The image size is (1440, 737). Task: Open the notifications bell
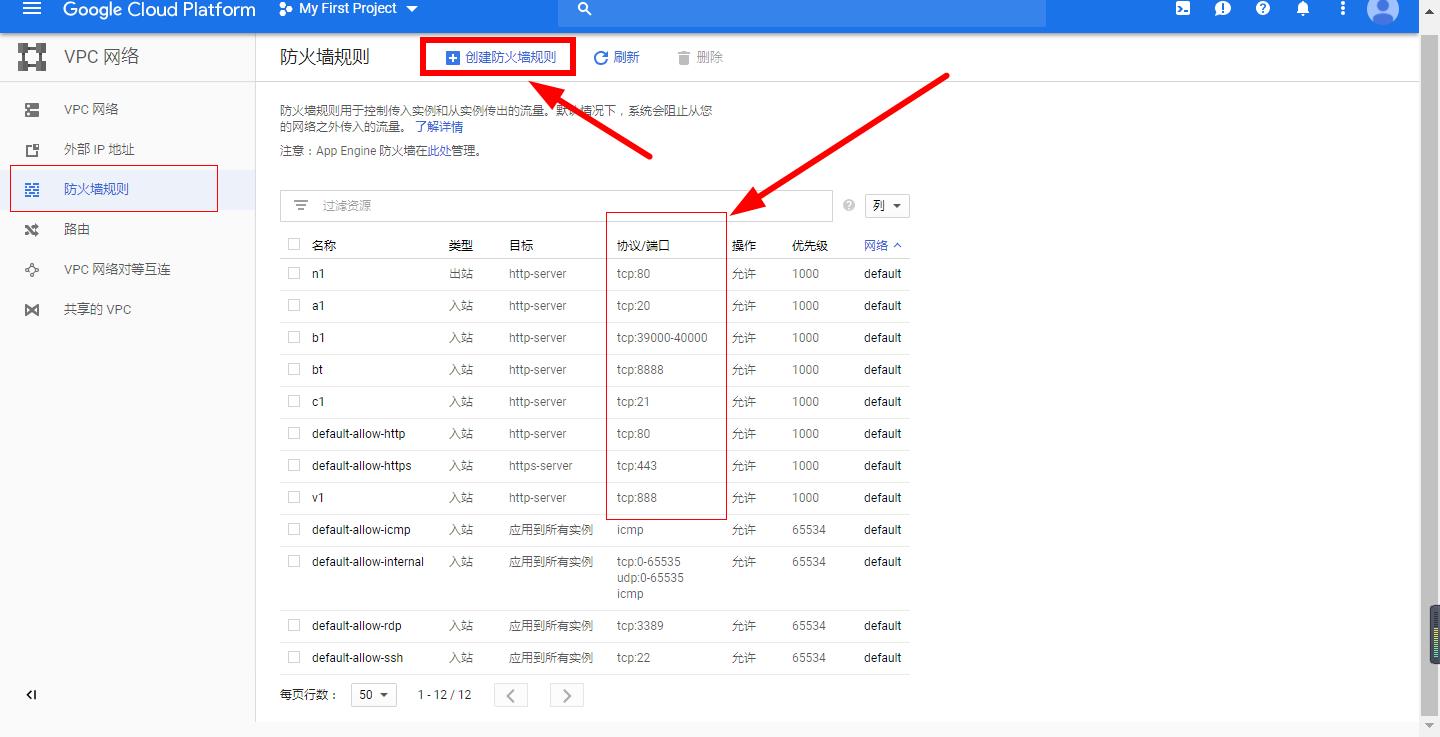click(x=1302, y=9)
